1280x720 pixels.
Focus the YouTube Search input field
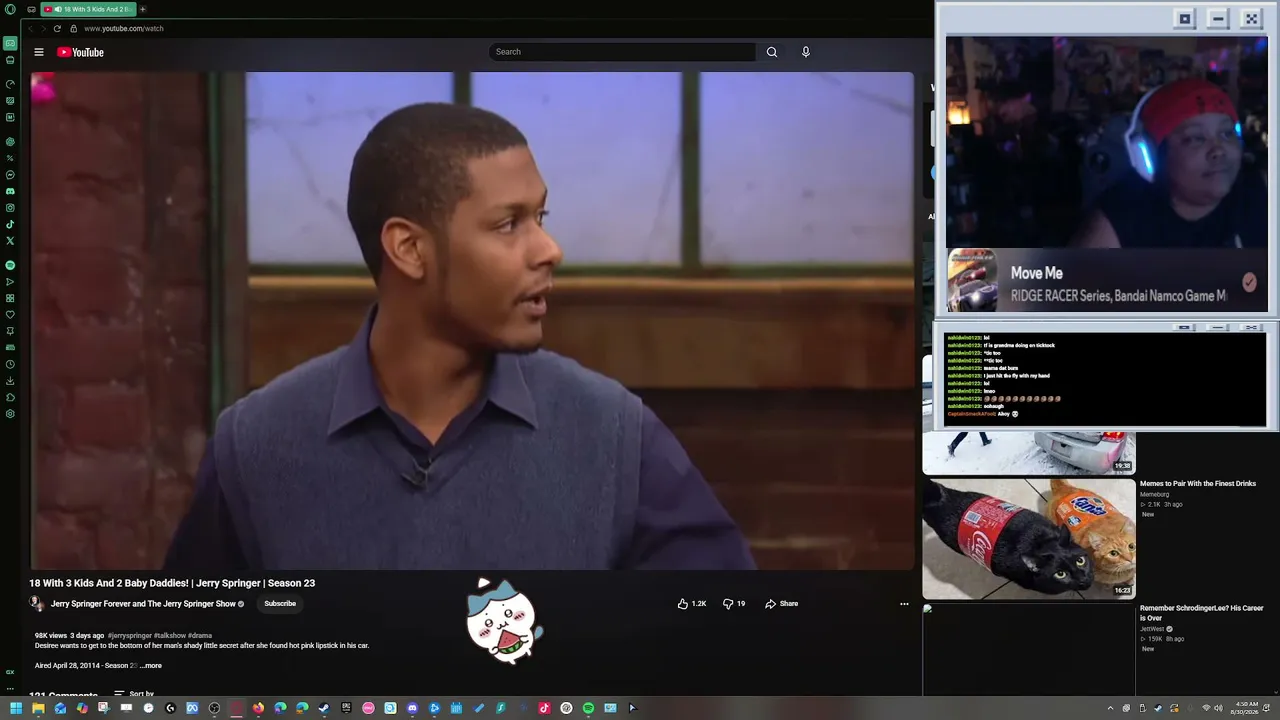pos(622,52)
